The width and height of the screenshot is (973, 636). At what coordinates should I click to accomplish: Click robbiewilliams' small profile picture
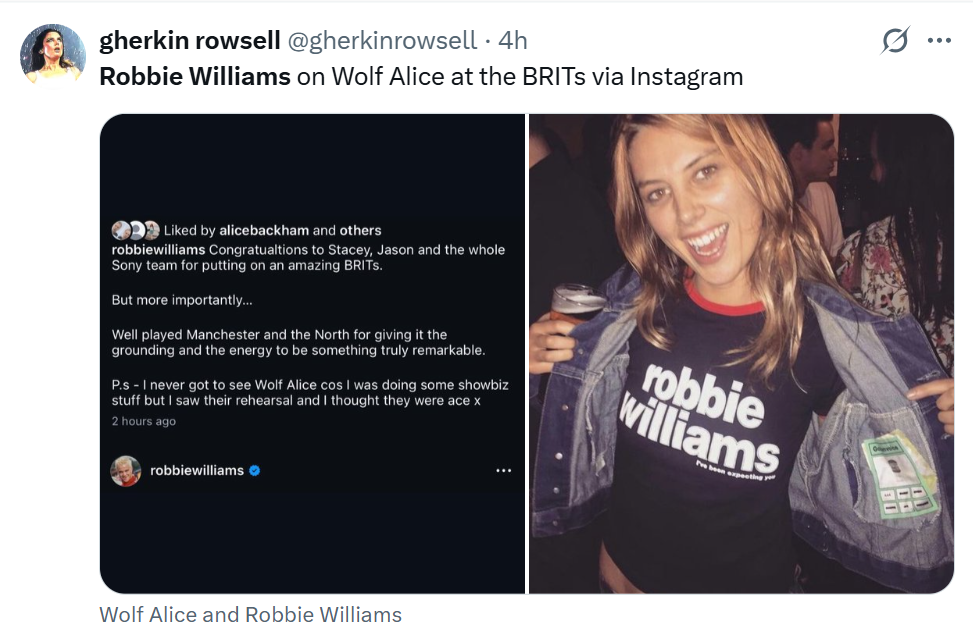point(126,471)
